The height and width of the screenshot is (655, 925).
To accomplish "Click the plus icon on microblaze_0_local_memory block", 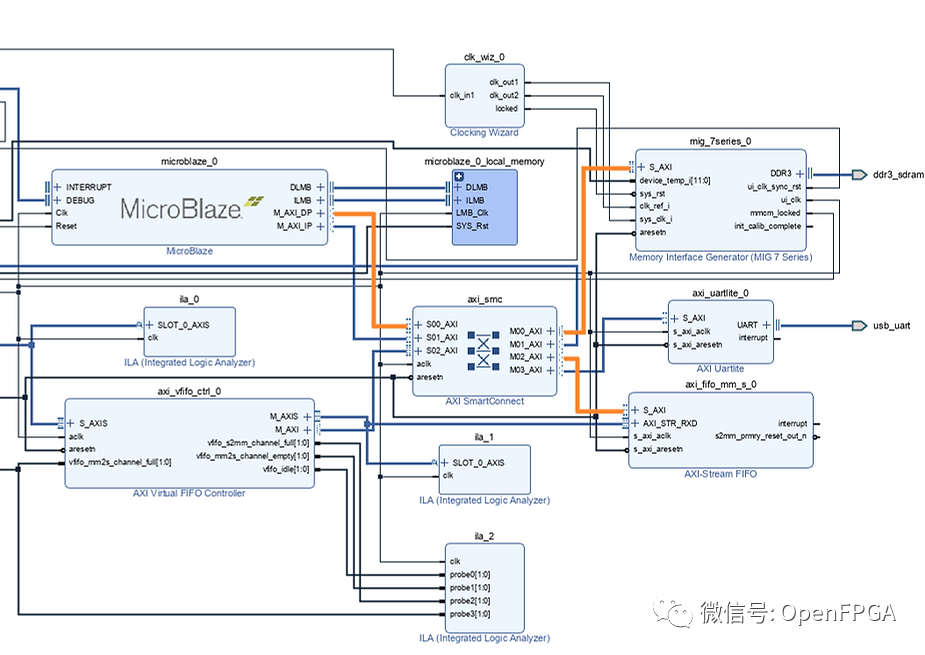I will (459, 176).
